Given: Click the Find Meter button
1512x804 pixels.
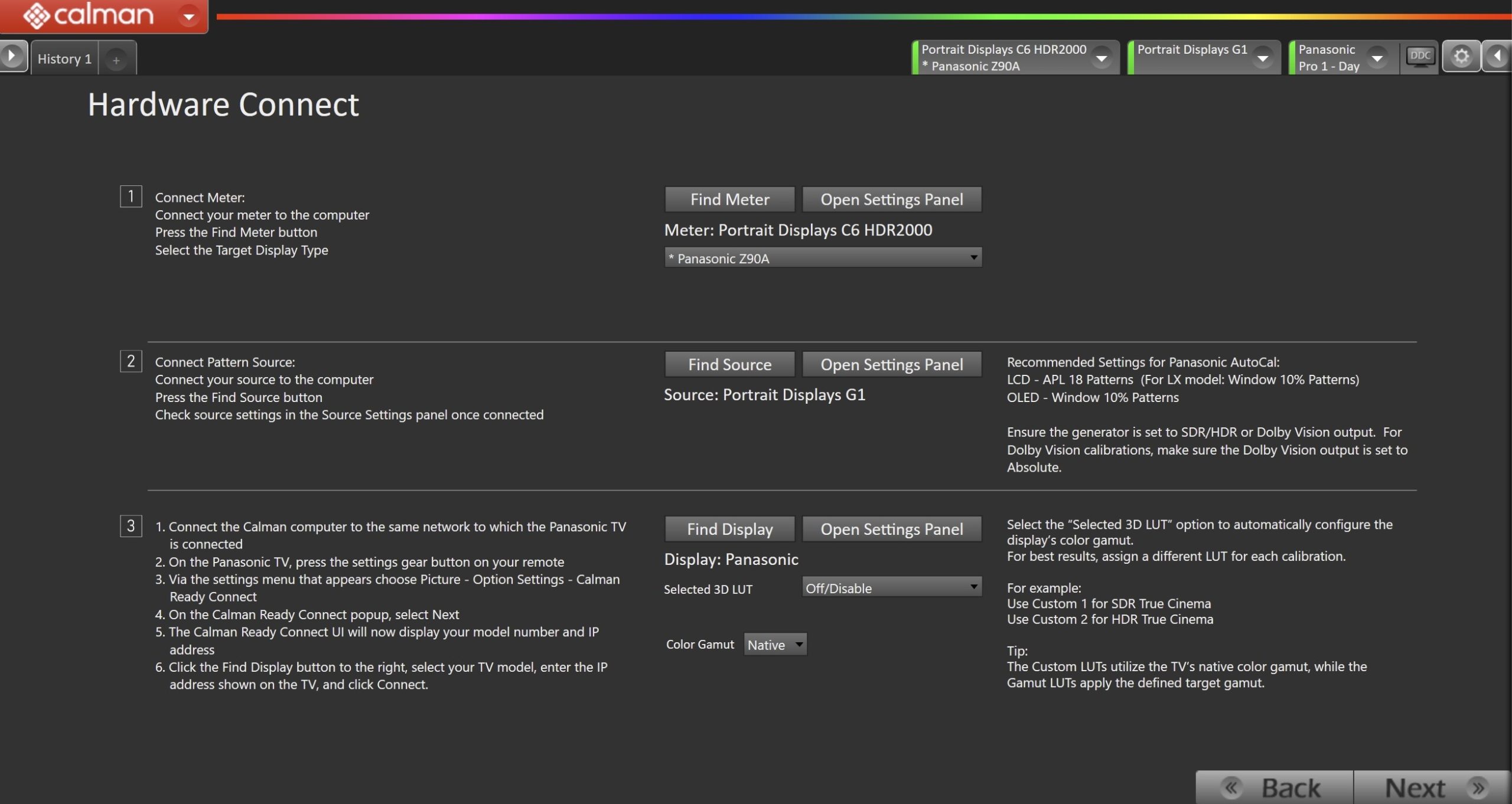Looking at the screenshot, I should (x=729, y=200).
